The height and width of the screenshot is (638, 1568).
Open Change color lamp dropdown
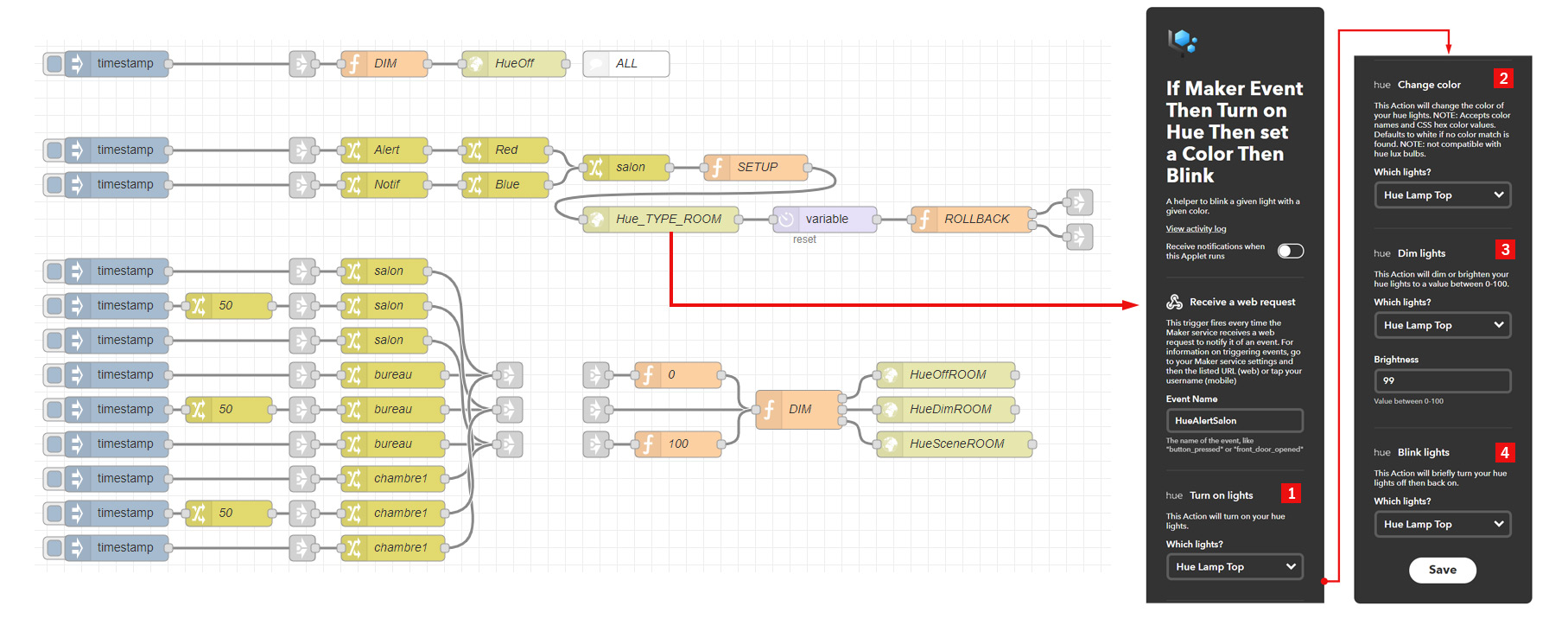[1442, 195]
